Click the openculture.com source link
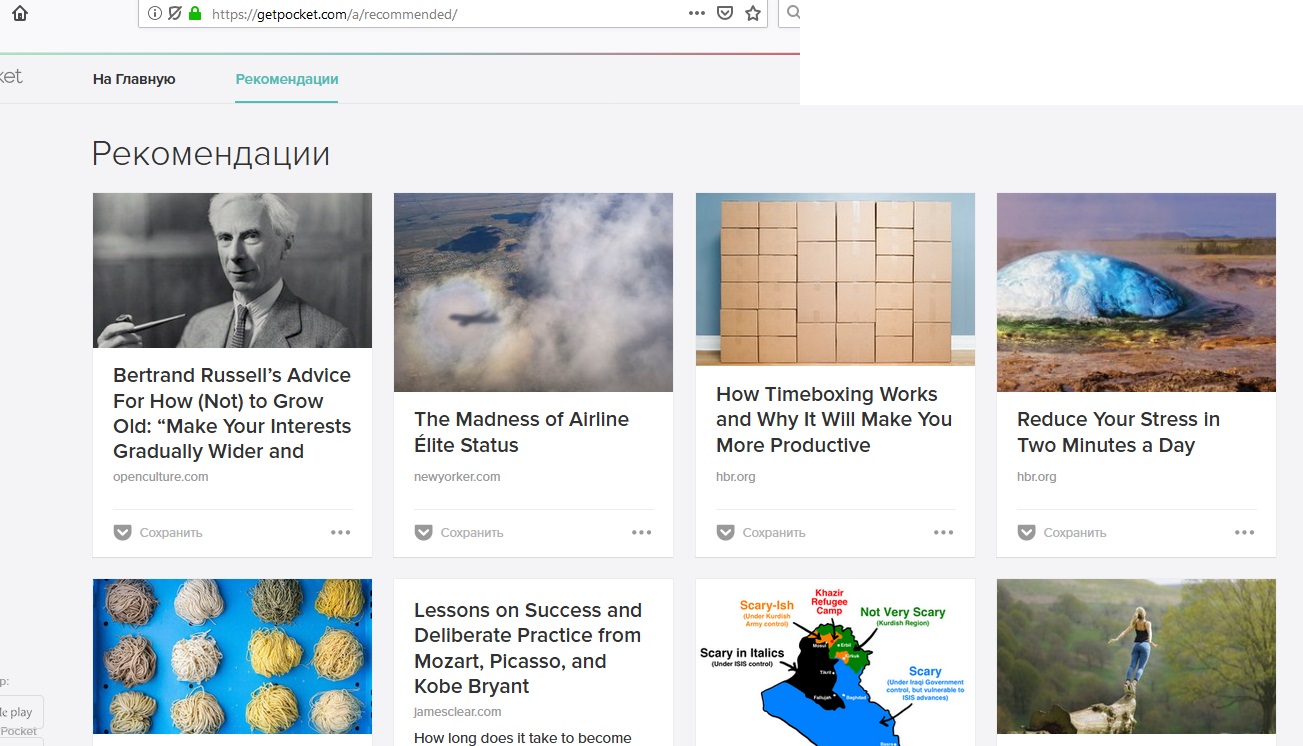This screenshot has width=1303, height=746. 161,477
